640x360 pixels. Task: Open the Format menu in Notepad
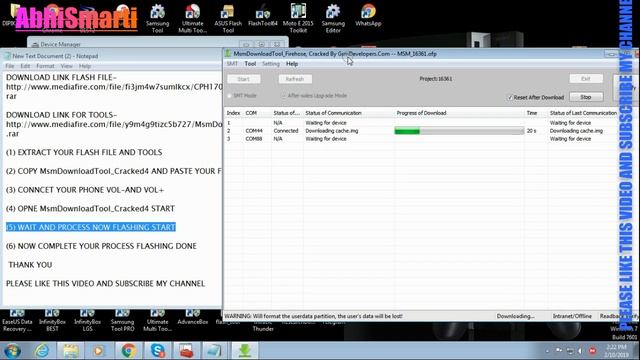click(45, 66)
